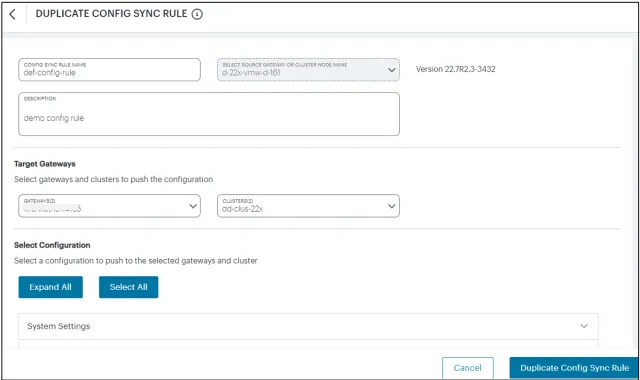Go back using the left arrow icon
Image resolution: width=640 pixels, height=380 pixels.
pyautogui.click(x=12, y=14)
